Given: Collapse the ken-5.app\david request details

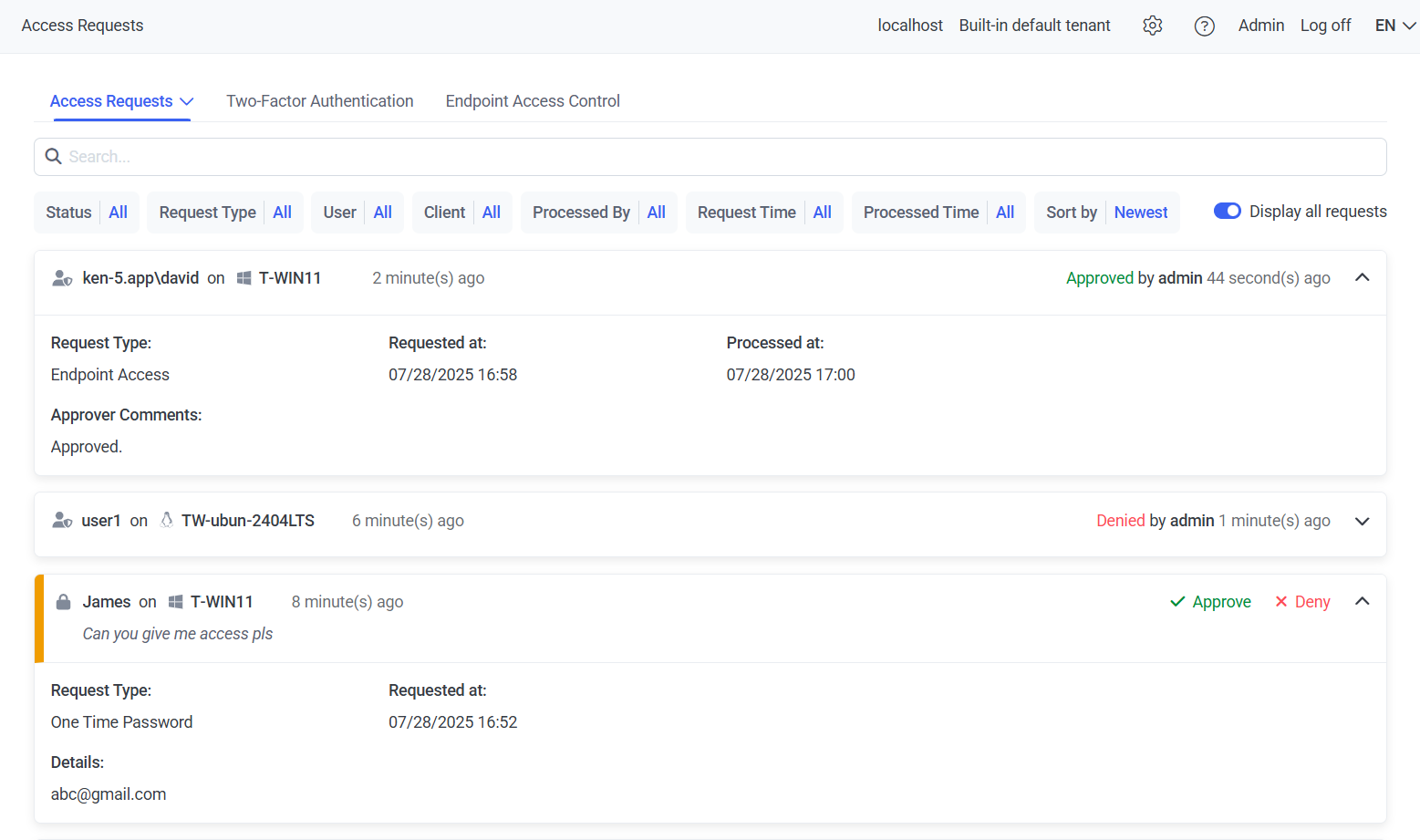Looking at the screenshot, I should (x=1362, y=278).
